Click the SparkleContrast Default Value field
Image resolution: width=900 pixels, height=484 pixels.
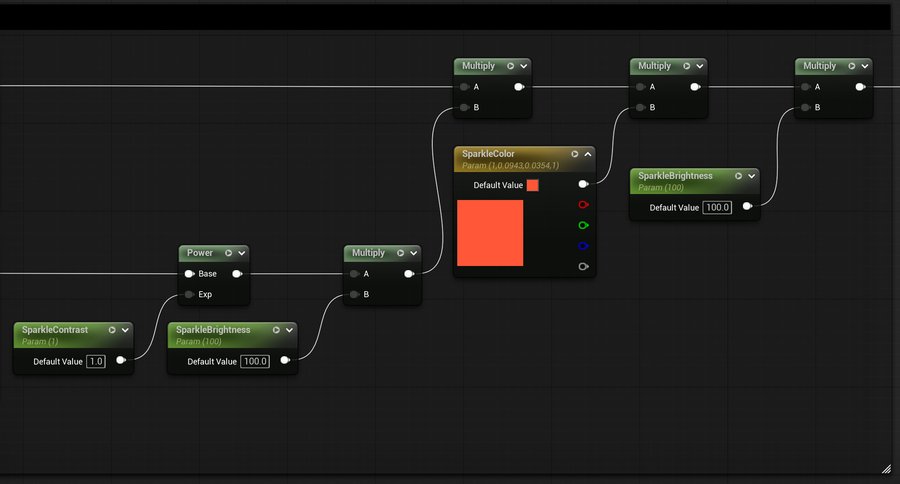96,361
